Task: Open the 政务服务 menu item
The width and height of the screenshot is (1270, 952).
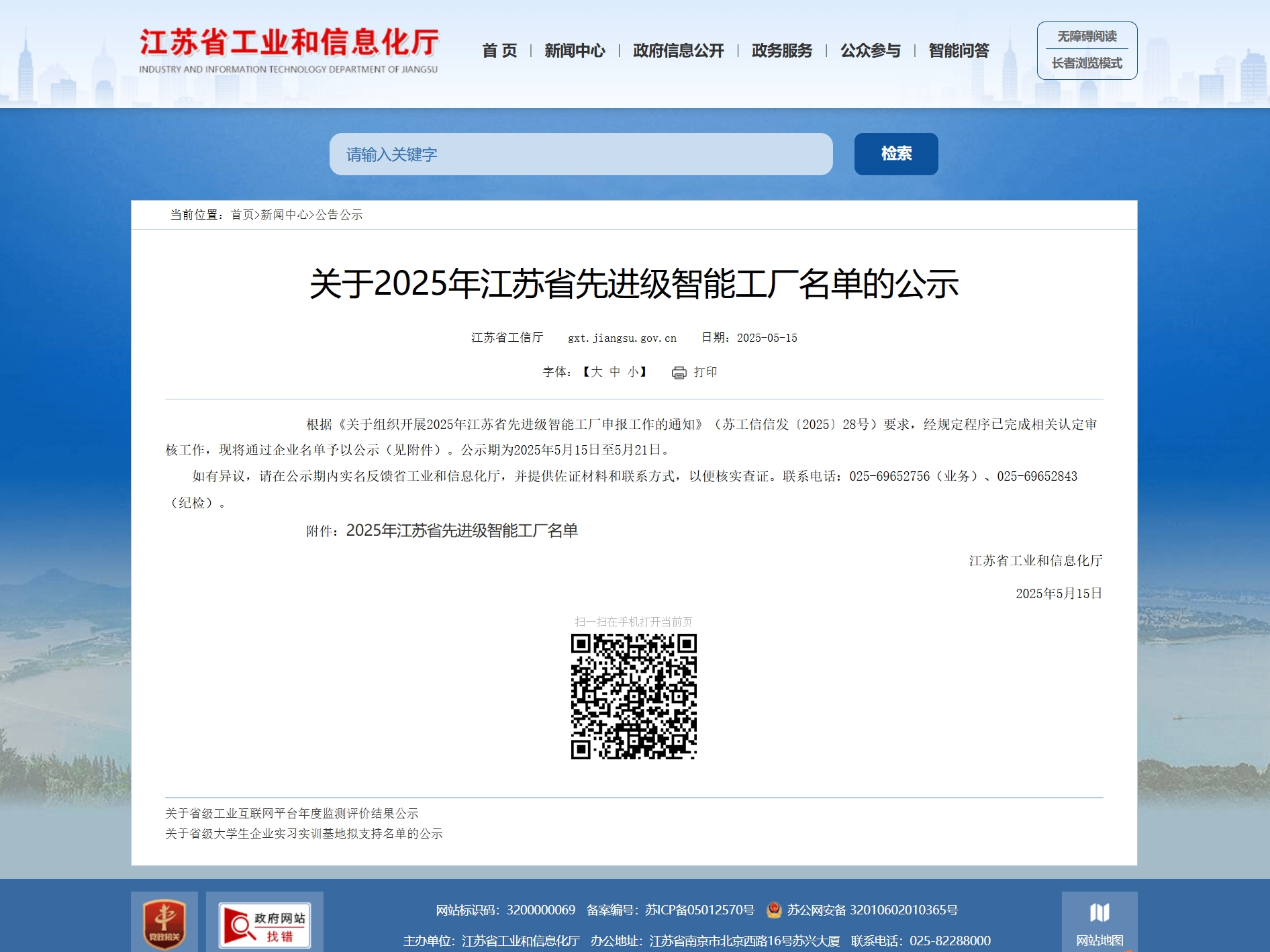Action: pos(781,50)
